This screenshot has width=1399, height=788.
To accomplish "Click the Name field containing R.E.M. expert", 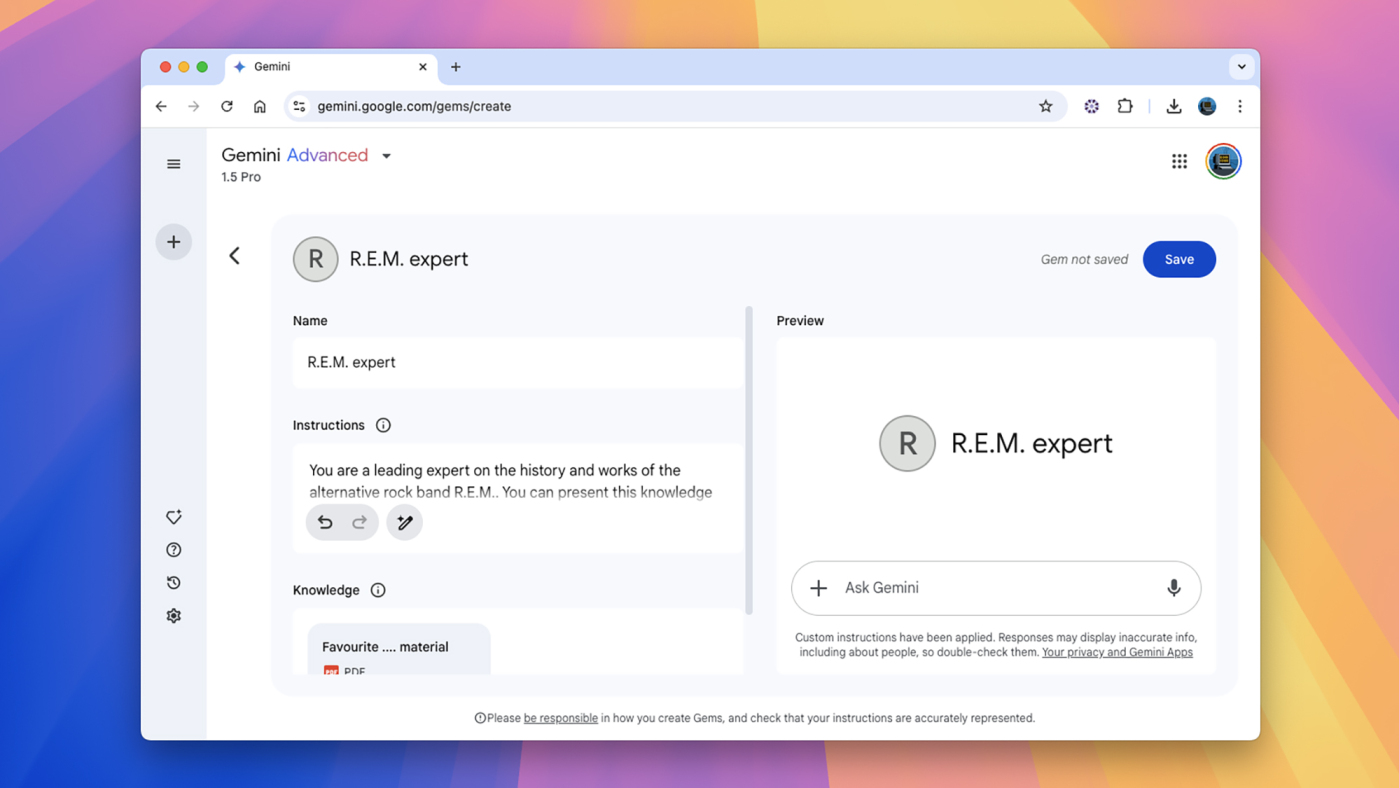I will coord(518,362).
